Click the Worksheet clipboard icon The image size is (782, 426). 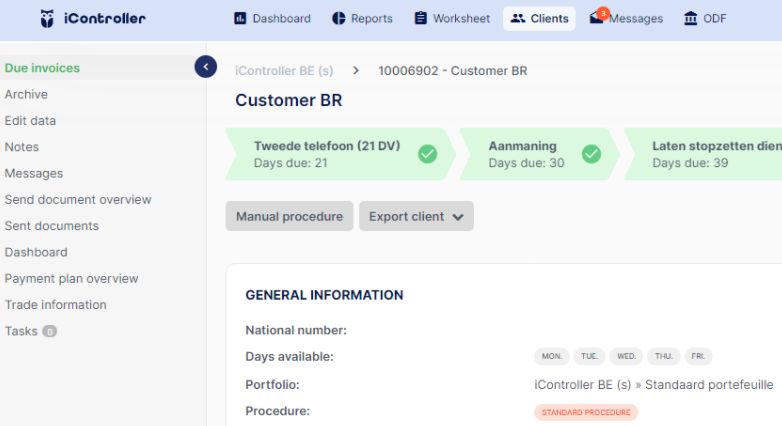tap(420, 18)
